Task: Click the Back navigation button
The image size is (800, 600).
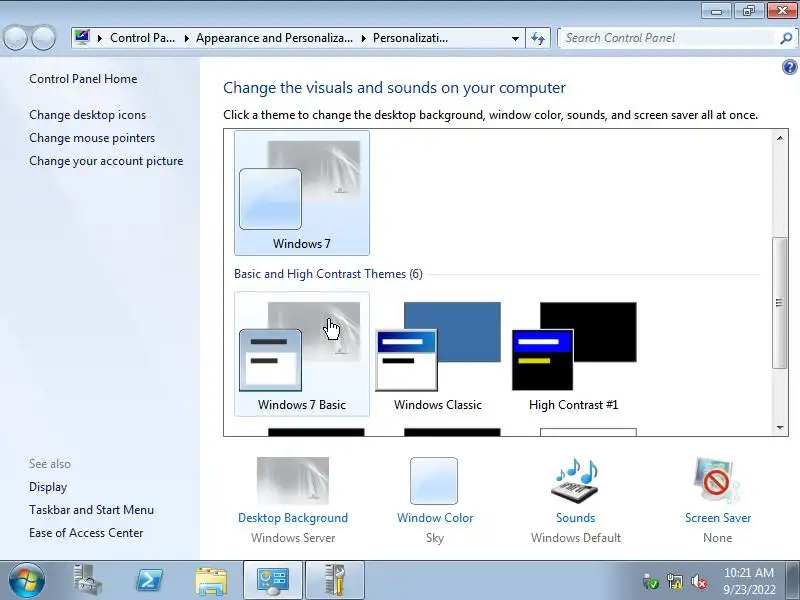Action: click(15, 38)
